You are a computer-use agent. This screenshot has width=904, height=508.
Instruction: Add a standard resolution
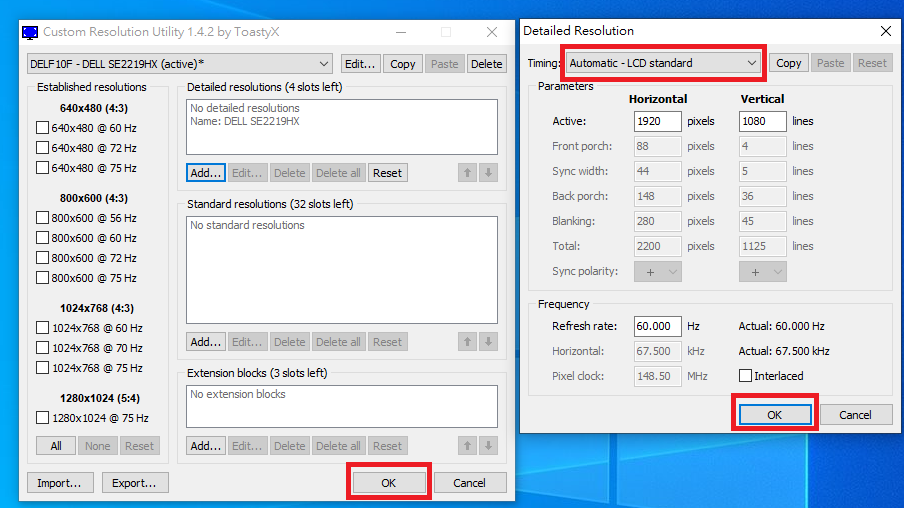(206, 341)
